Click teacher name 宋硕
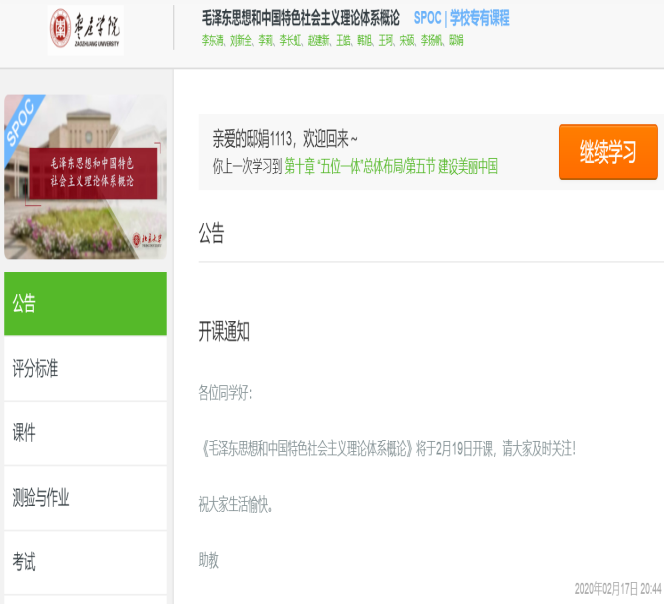This screenshot has width=664, height=604. (406, 41)
